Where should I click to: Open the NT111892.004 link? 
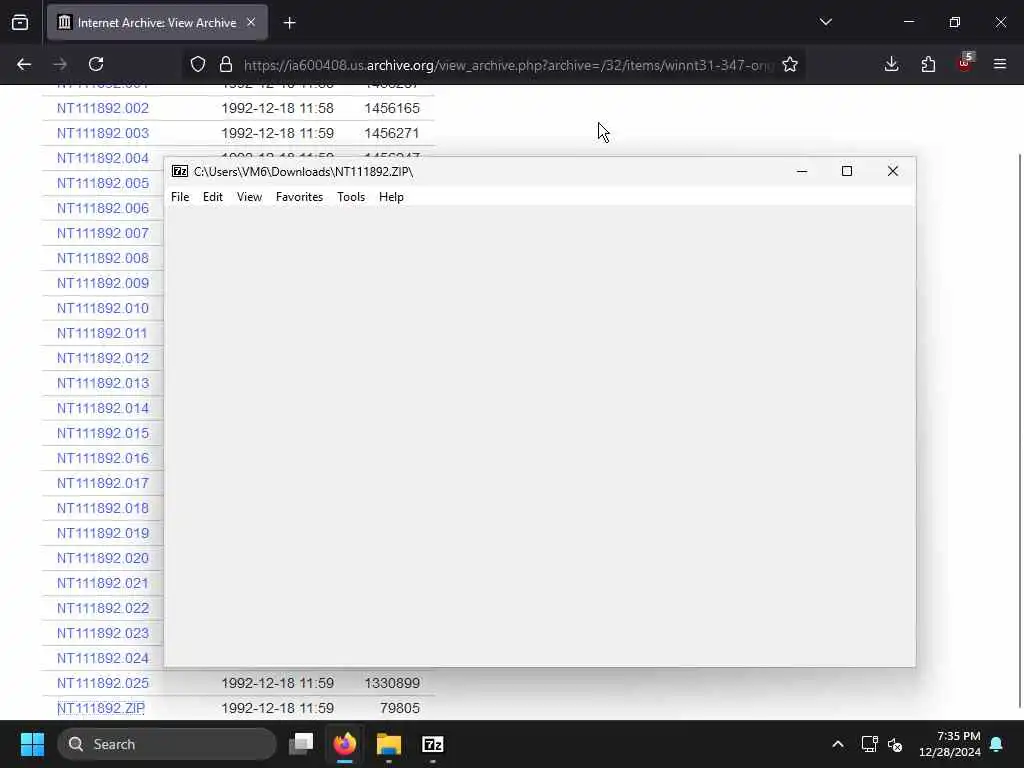click(103, 158)
